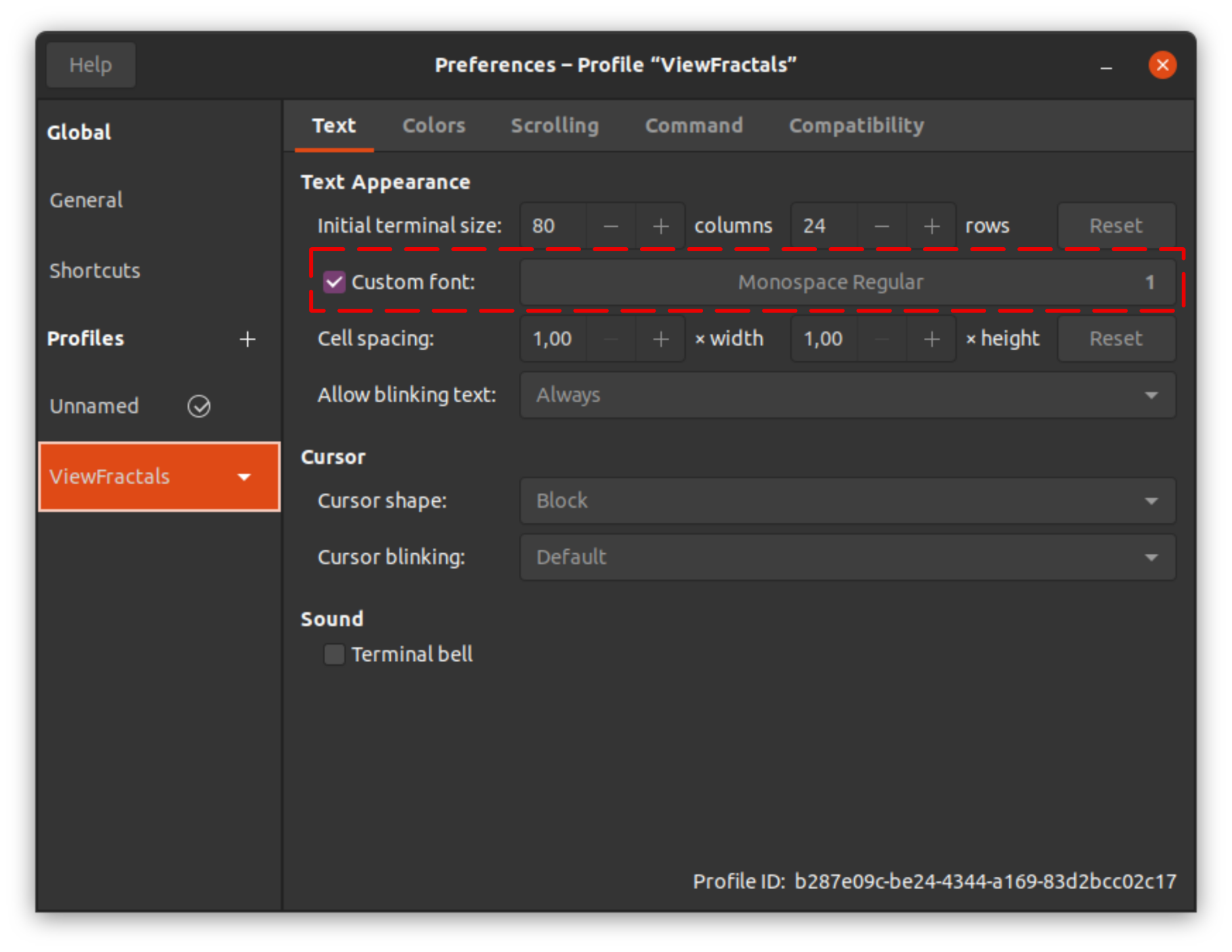
Task: Switch to the Compatibility tab
Action: pos(856,126)
